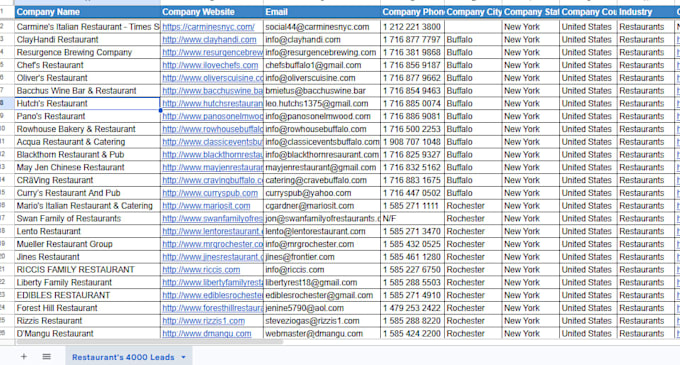Screen dimensions: 680x365
Task: Select the EDIBLES RESTAURANT cell
Action: (88, 295)
